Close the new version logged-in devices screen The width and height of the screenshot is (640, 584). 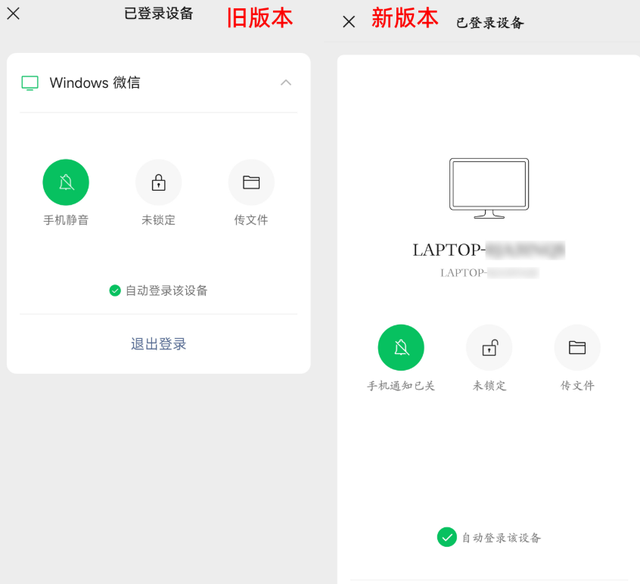point(349,22)
